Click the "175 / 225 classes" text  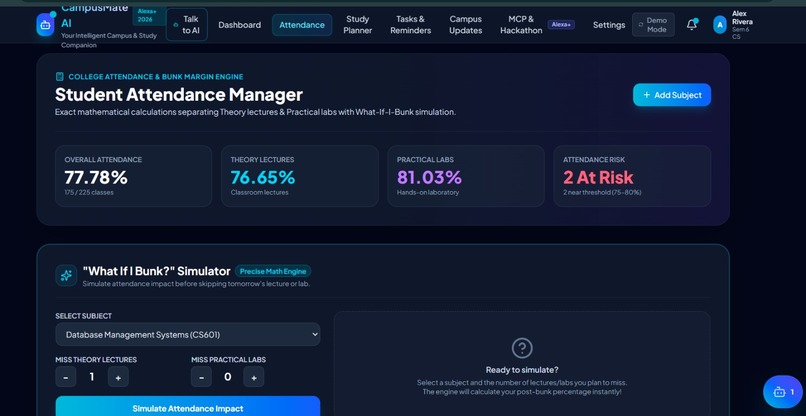click(x=89, y=192)
